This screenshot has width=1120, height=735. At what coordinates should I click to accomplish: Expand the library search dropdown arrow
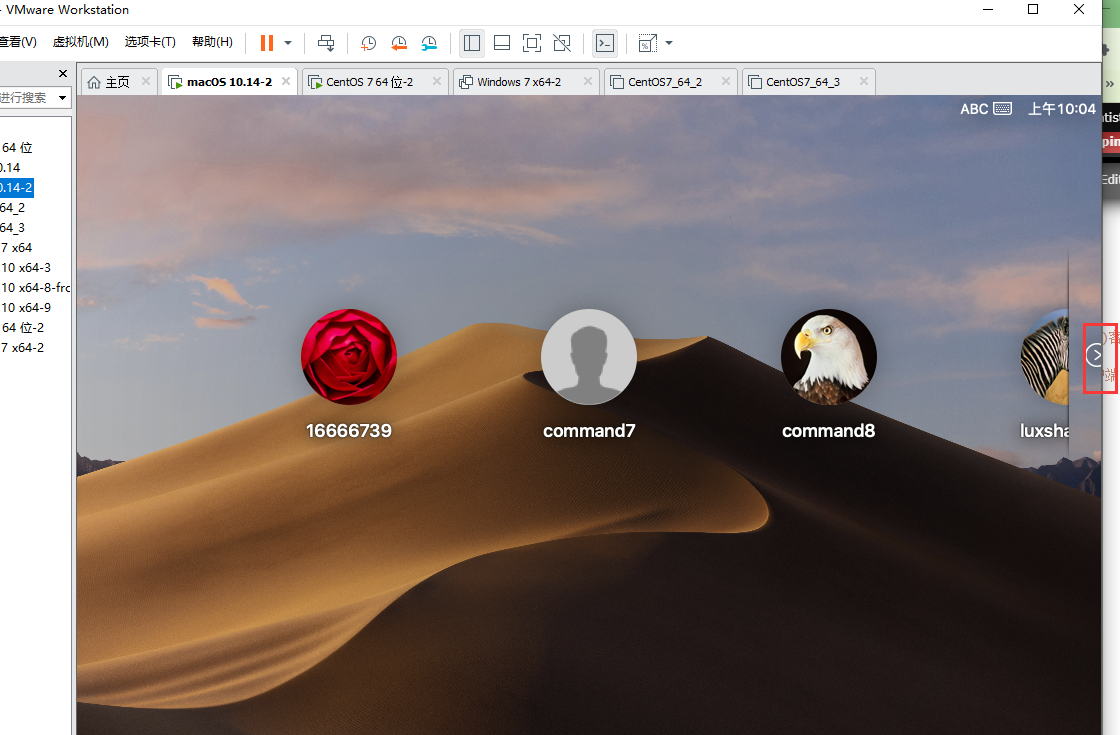click(x=63, y=97)
